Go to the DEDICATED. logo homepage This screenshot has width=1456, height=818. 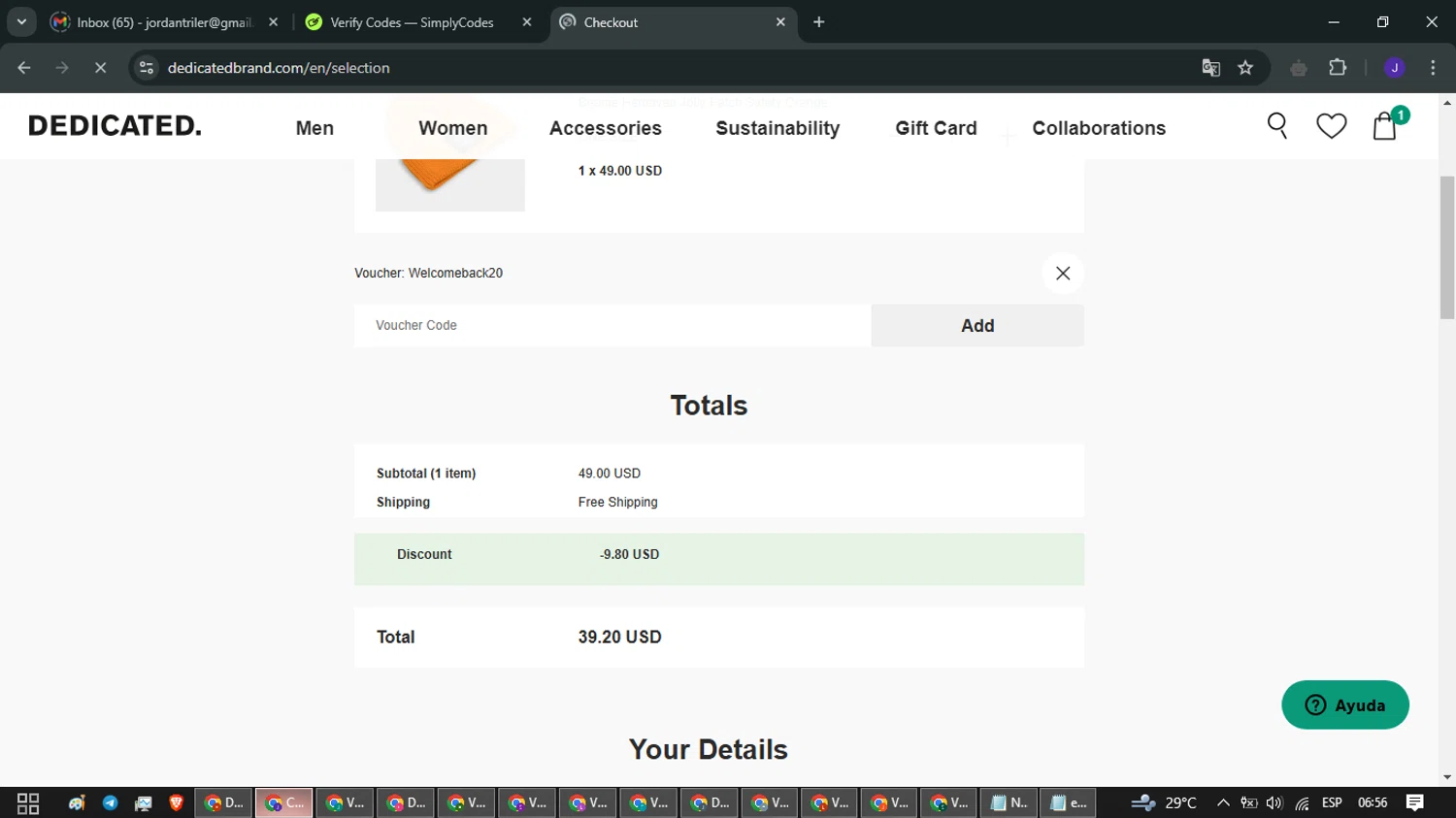[115, 126]
